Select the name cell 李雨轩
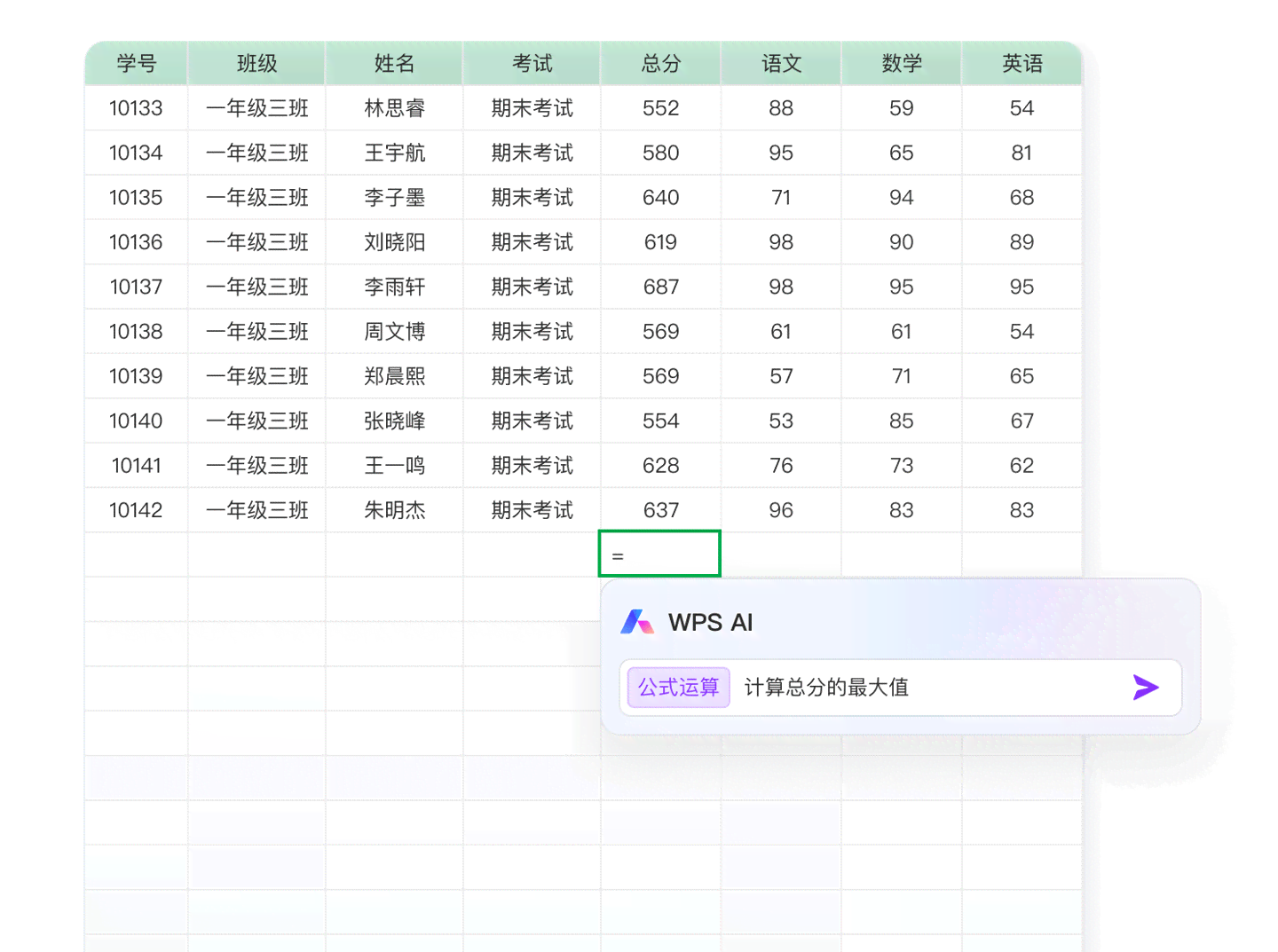The width and height of the screenshot is (1278, 952). point(394,287)
